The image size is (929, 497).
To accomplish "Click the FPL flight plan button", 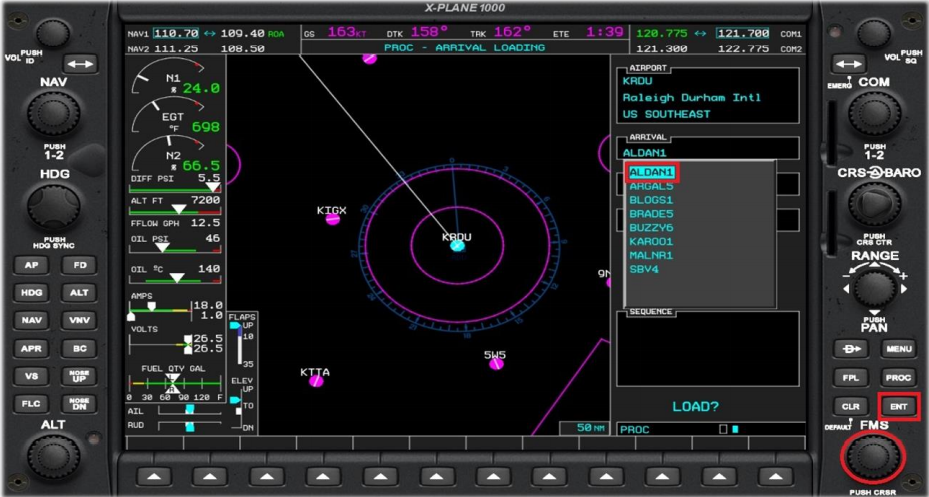I will click(x=850, y=378).
